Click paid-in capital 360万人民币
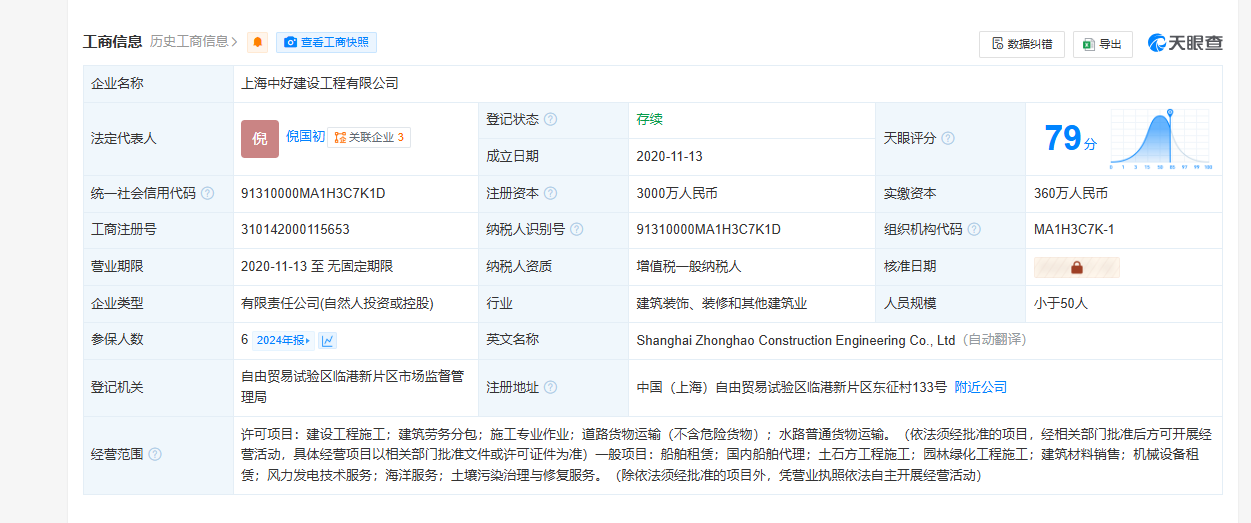This screenshot has height=523, width=1251. (1071, 194)
